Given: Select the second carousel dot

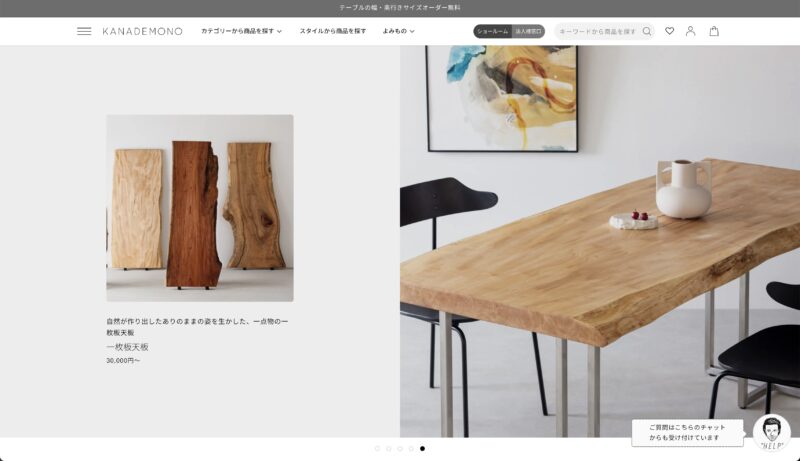Looking at the screenshot, I should coord(388,448).
